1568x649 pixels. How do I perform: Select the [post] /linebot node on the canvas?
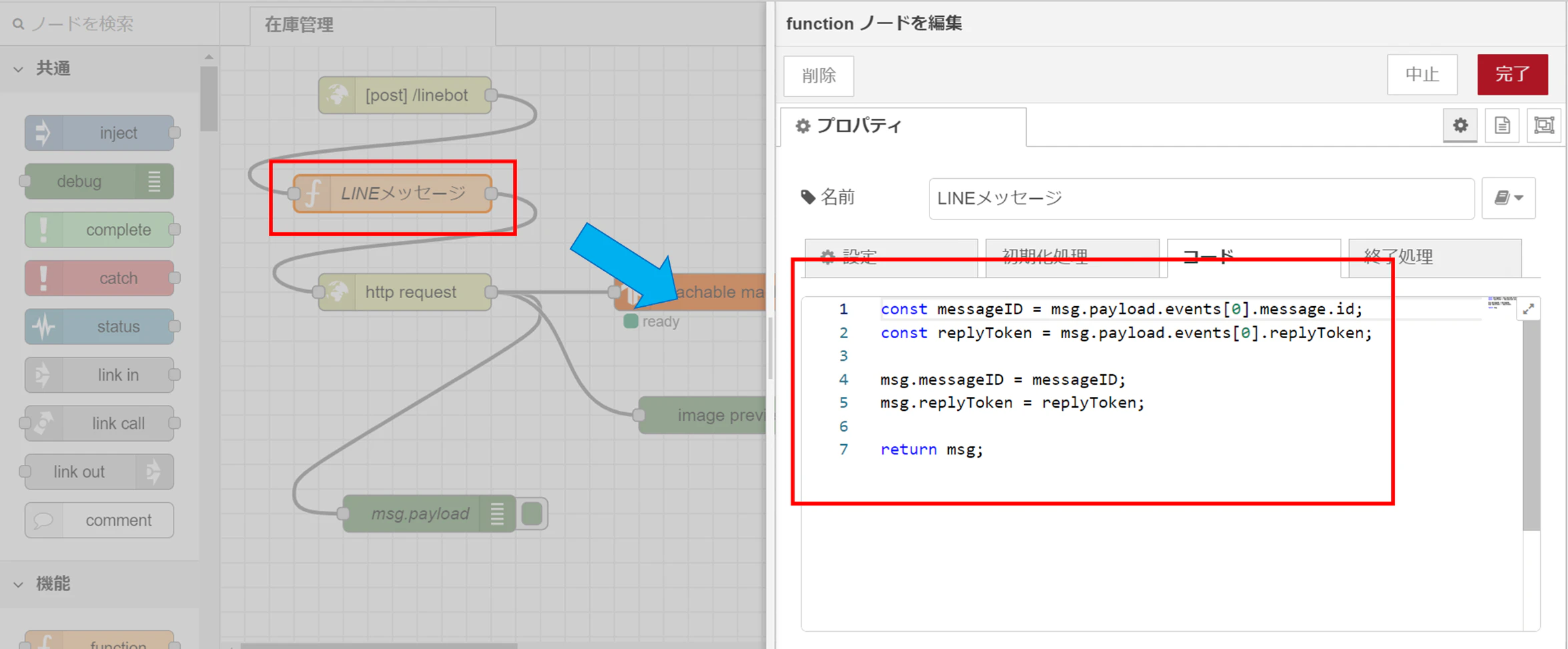(405, 95)
